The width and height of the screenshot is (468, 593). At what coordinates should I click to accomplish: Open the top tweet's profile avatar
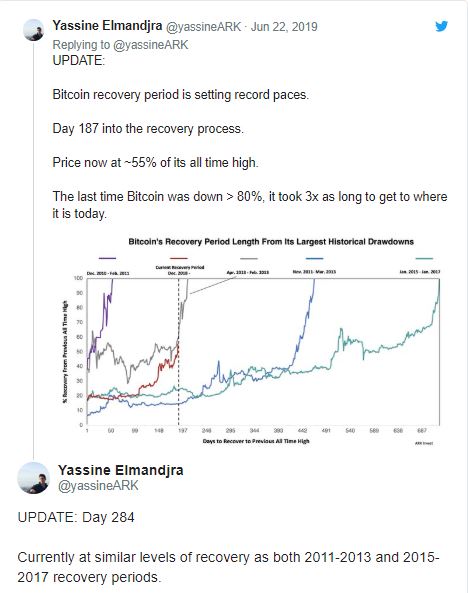34,30
